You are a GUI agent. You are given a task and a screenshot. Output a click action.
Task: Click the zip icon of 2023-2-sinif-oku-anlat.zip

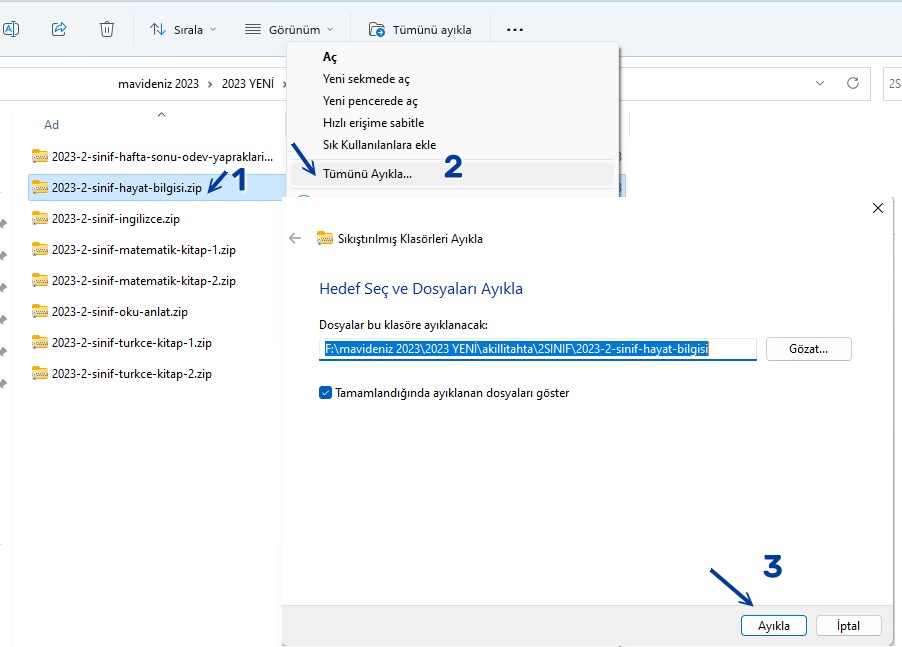[x=40, y=311]
